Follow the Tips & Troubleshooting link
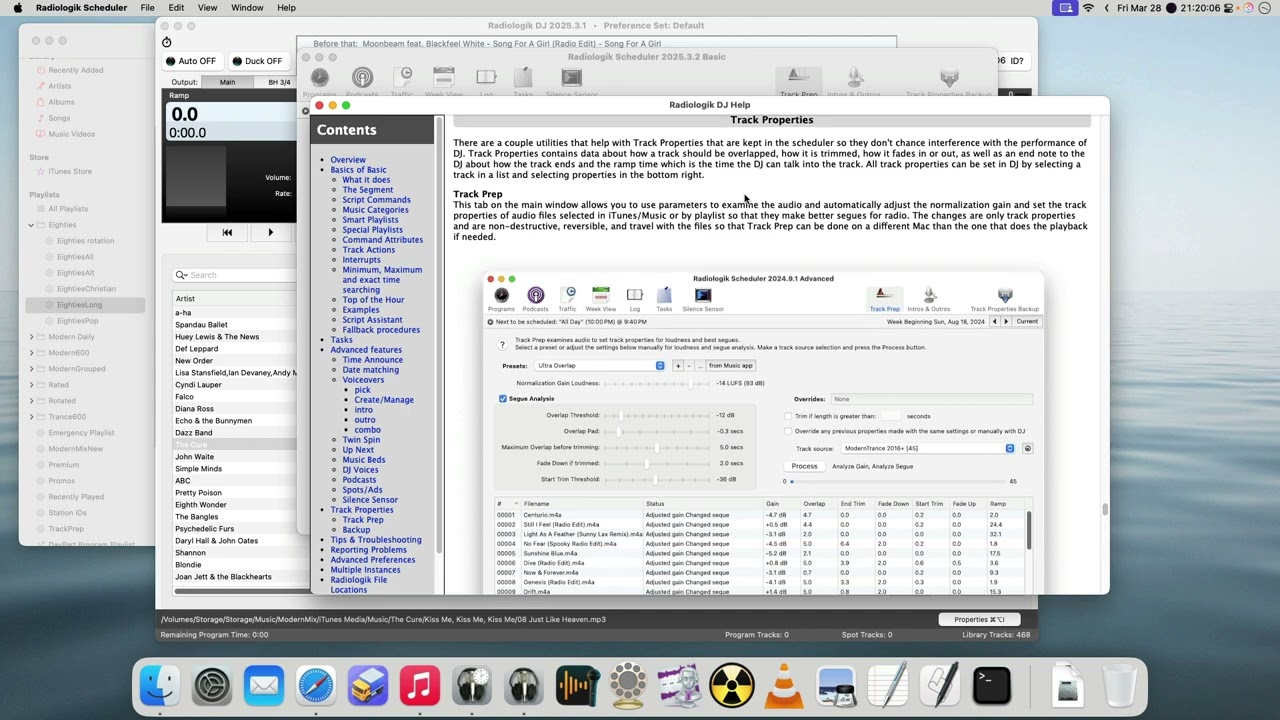Image resolution: width=1280 pixels, height=720 pixels. (376, 540)
